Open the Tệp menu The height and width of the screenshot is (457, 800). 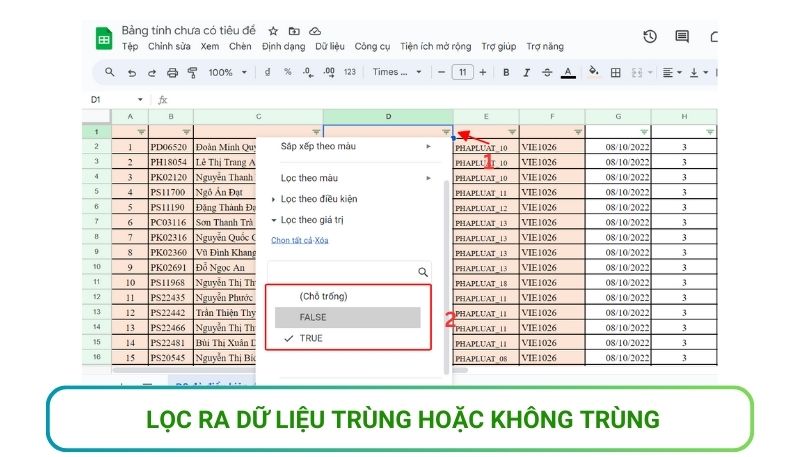(130, 46)
